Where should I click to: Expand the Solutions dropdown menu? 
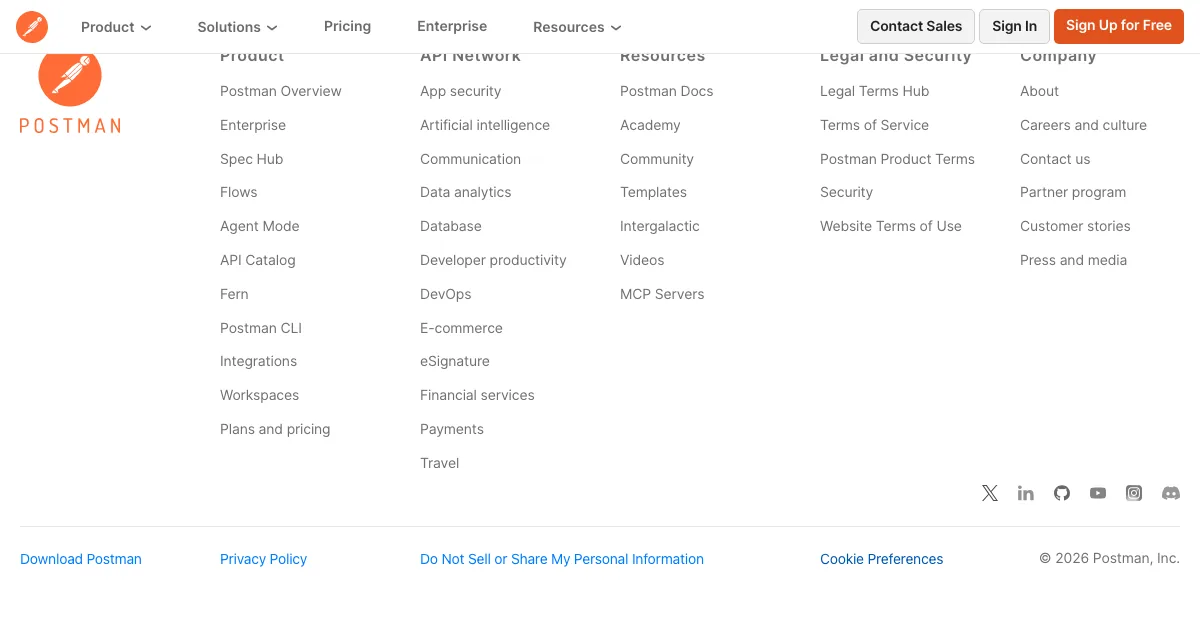[237, 27]
